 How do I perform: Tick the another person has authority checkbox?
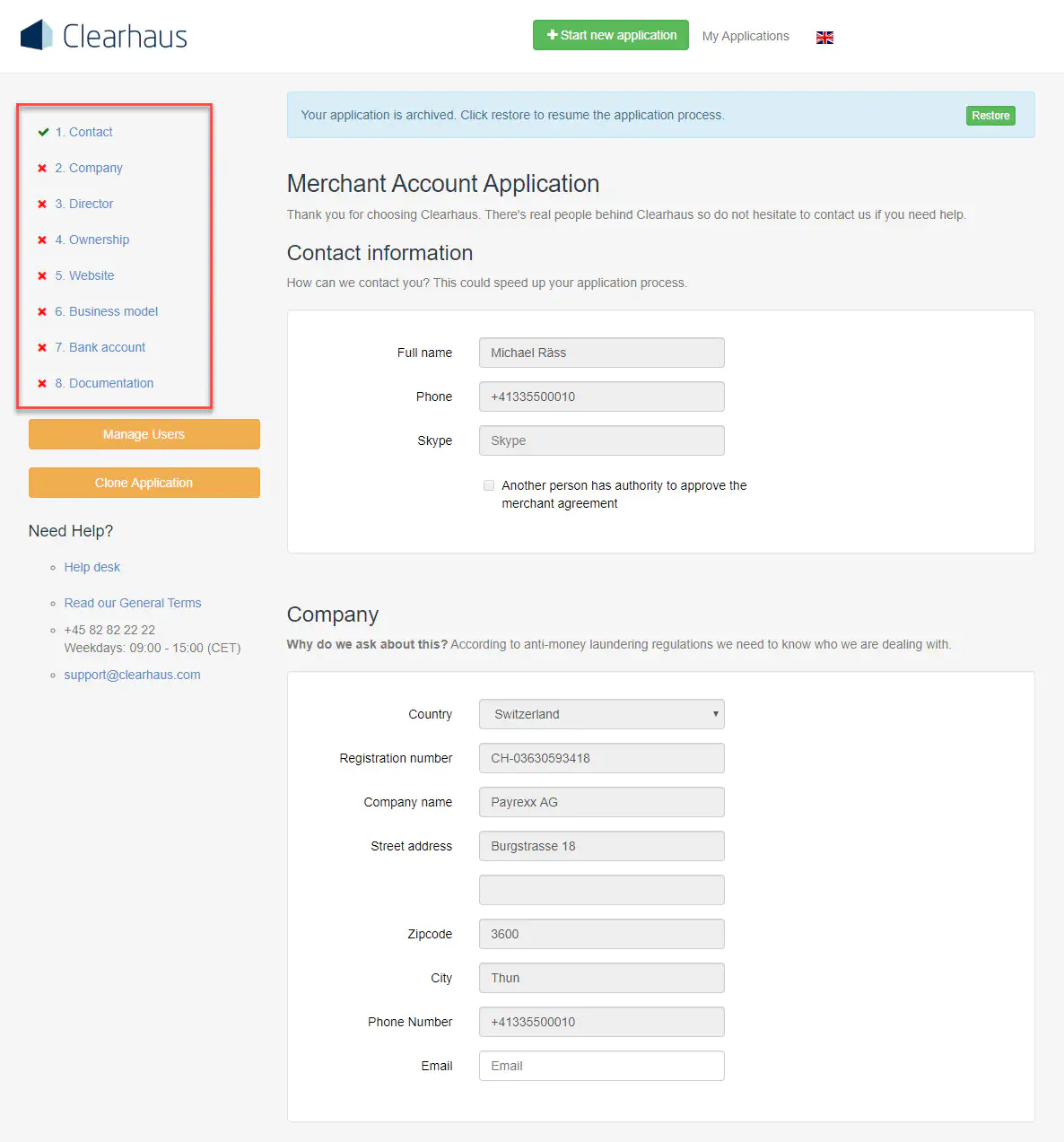pyautogui.click(x=489, y=485)
